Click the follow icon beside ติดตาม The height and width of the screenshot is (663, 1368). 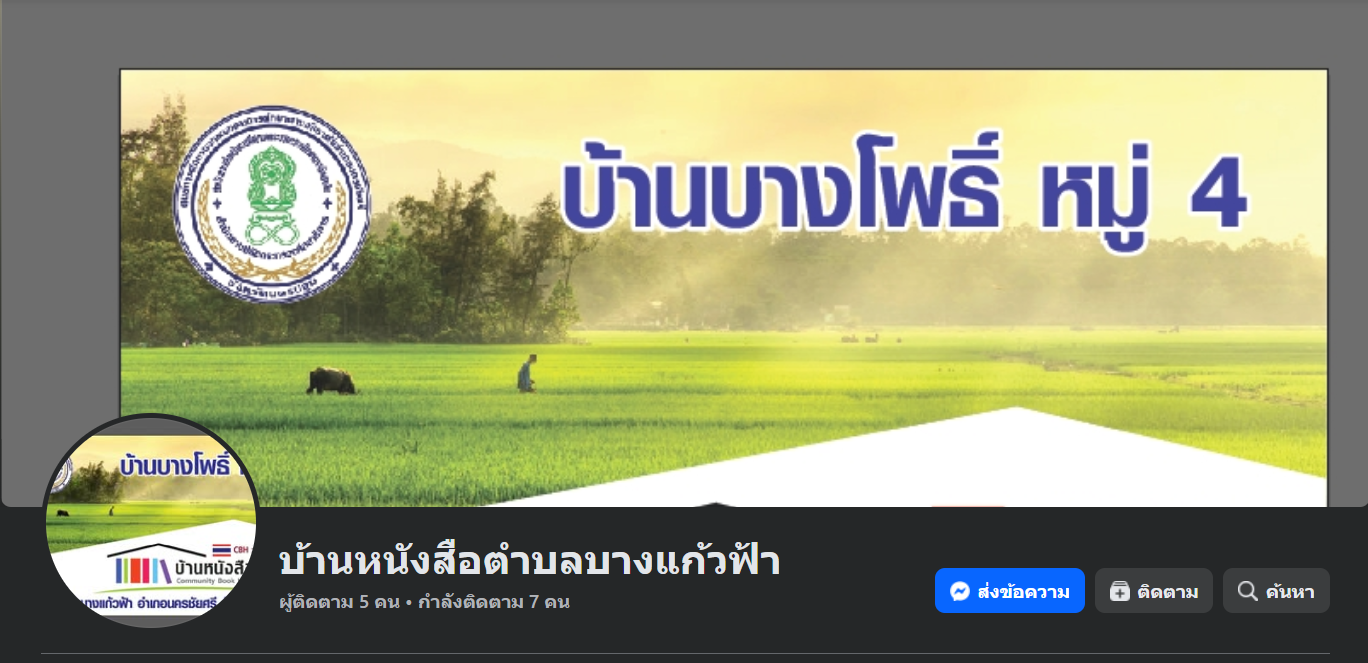(1120, 591)
